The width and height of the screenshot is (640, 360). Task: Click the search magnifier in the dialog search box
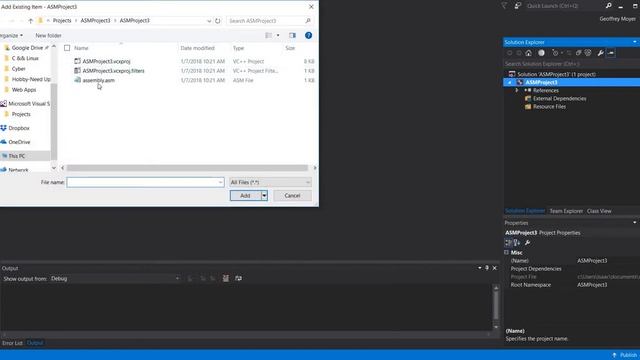click(x=308, y=21)
